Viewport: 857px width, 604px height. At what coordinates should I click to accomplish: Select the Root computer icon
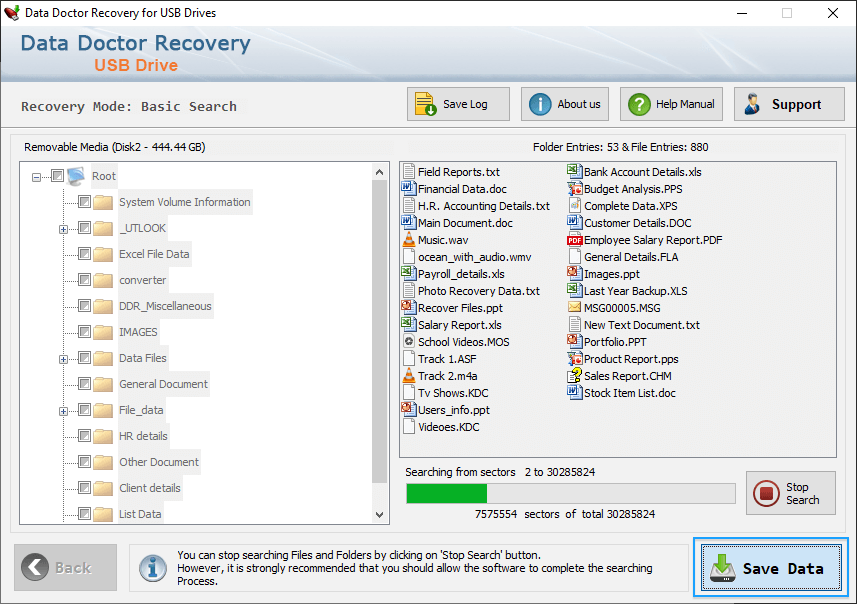pyautogui.click(x=76, y=176)
